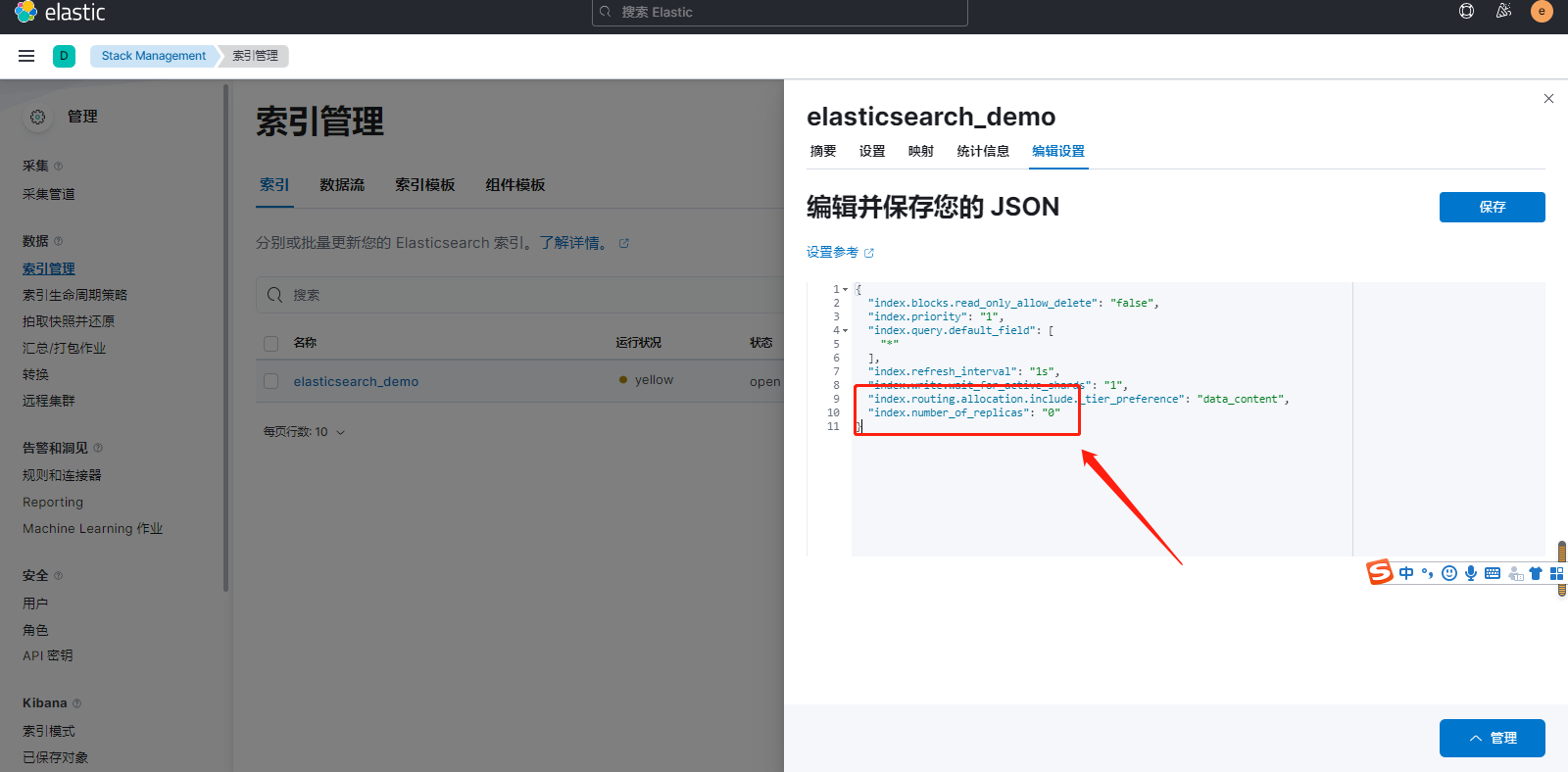Open the user avatar menu 'e'
This screenshot has height=772, width=1568.
point(1542,12)
